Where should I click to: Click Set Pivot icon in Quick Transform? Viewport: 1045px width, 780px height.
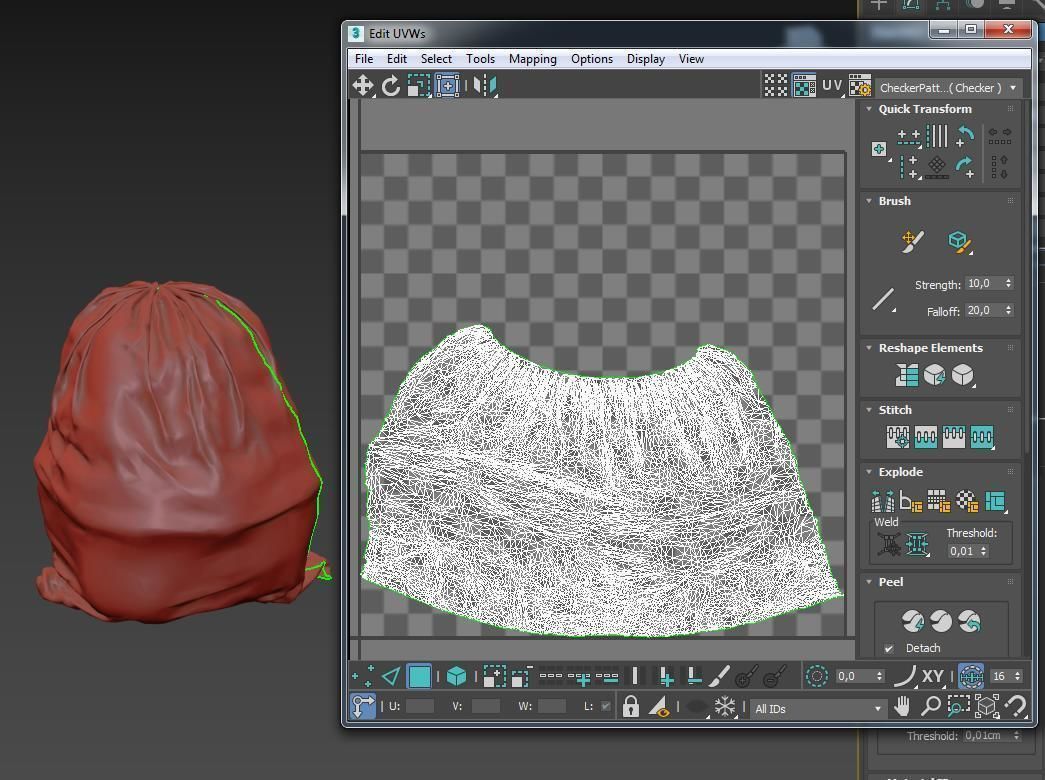point(880,149)
